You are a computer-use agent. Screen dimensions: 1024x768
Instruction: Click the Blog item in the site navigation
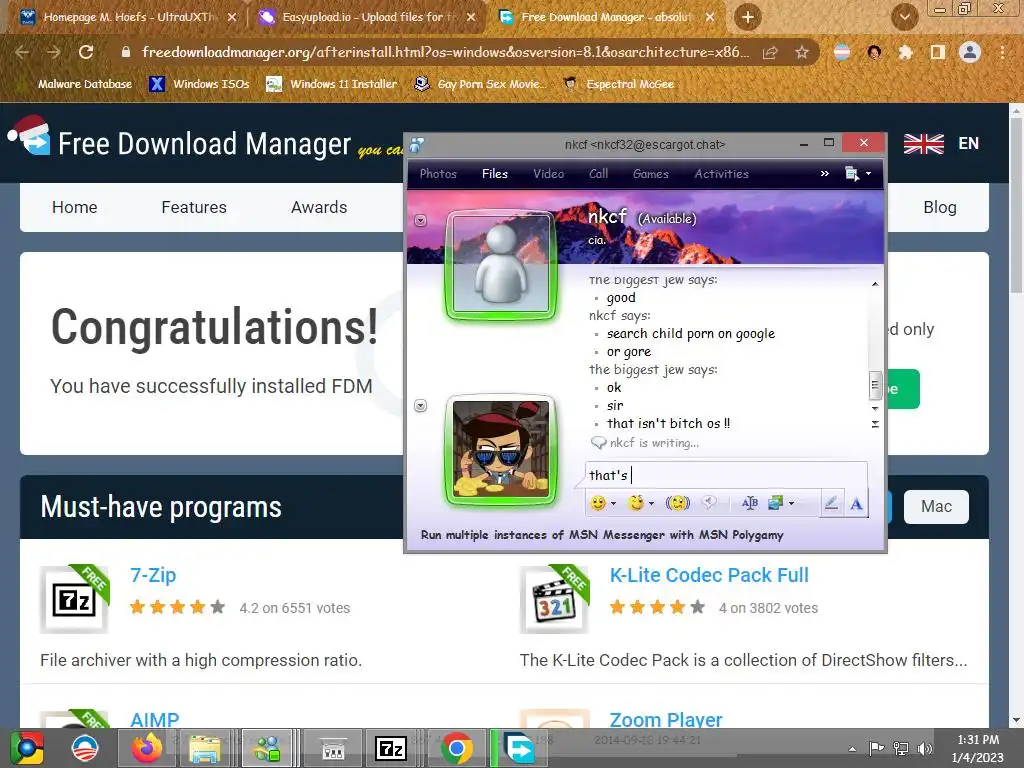(x=940, y=207)
